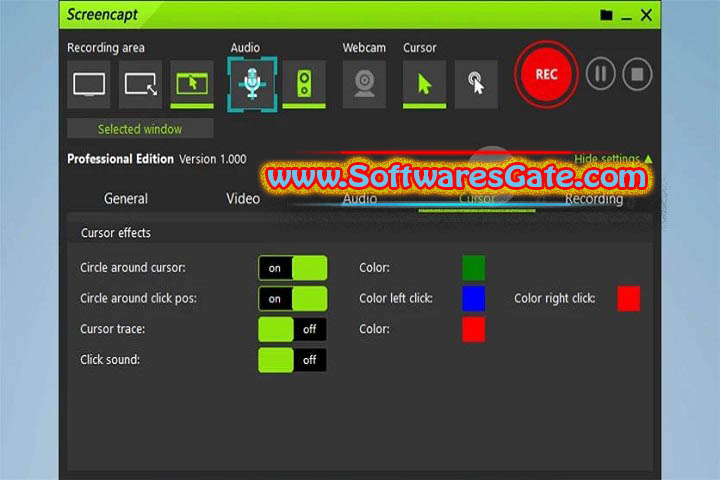Stop the recording
Image resolution: width=720 pixels, height=480 pixels.
tap(637, 74)
